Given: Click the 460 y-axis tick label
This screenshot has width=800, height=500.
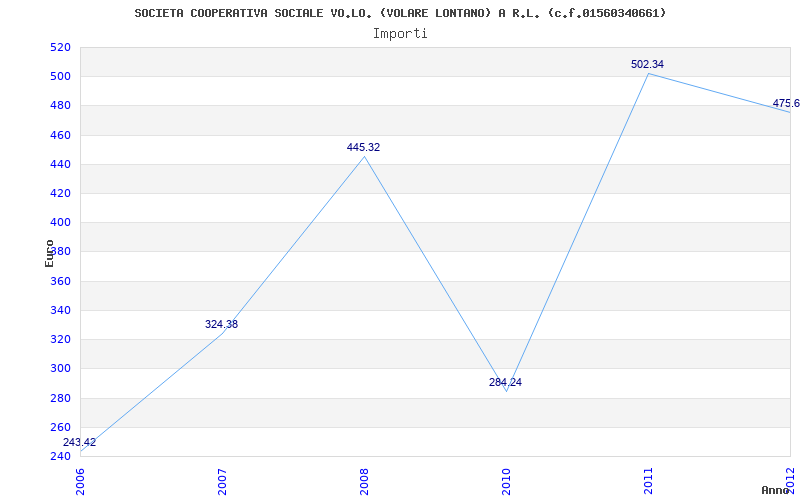Looking at the screenshot, I should pyautogui.click(x=60, y=135).
